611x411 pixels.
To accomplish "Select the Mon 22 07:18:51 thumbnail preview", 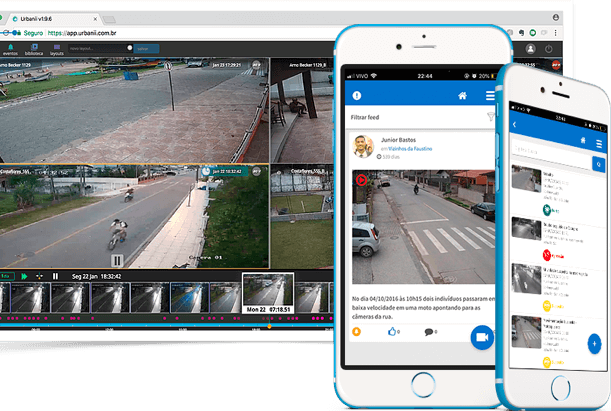I will point(267,295).
